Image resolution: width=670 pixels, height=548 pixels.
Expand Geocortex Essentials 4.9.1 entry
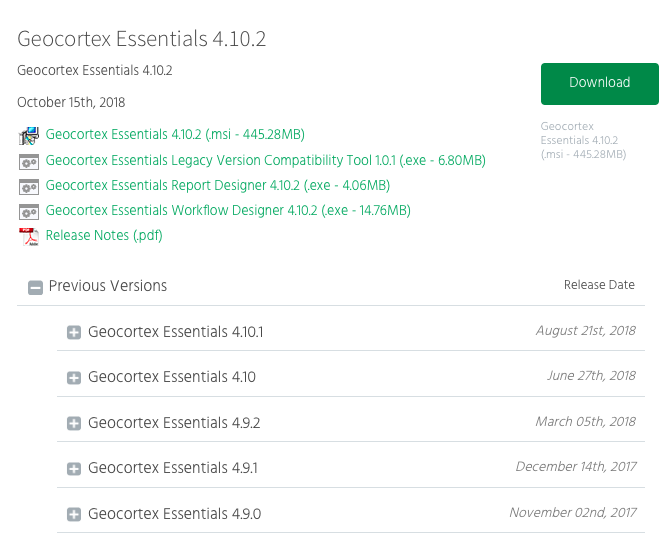74,468
